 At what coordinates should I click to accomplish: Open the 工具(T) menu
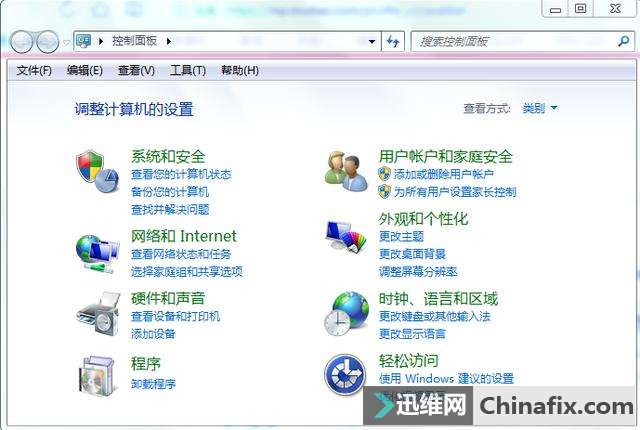188,71
